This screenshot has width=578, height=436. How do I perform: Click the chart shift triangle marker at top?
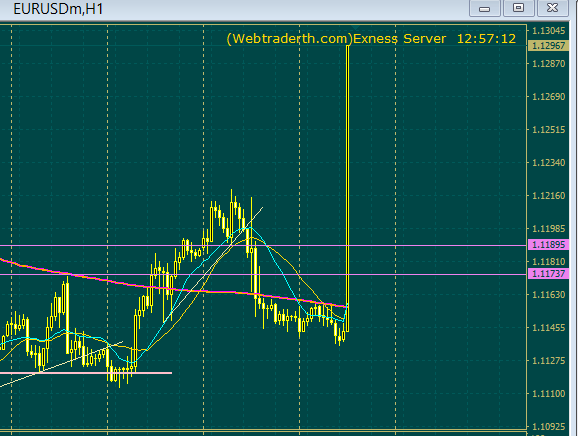(355, 28)
